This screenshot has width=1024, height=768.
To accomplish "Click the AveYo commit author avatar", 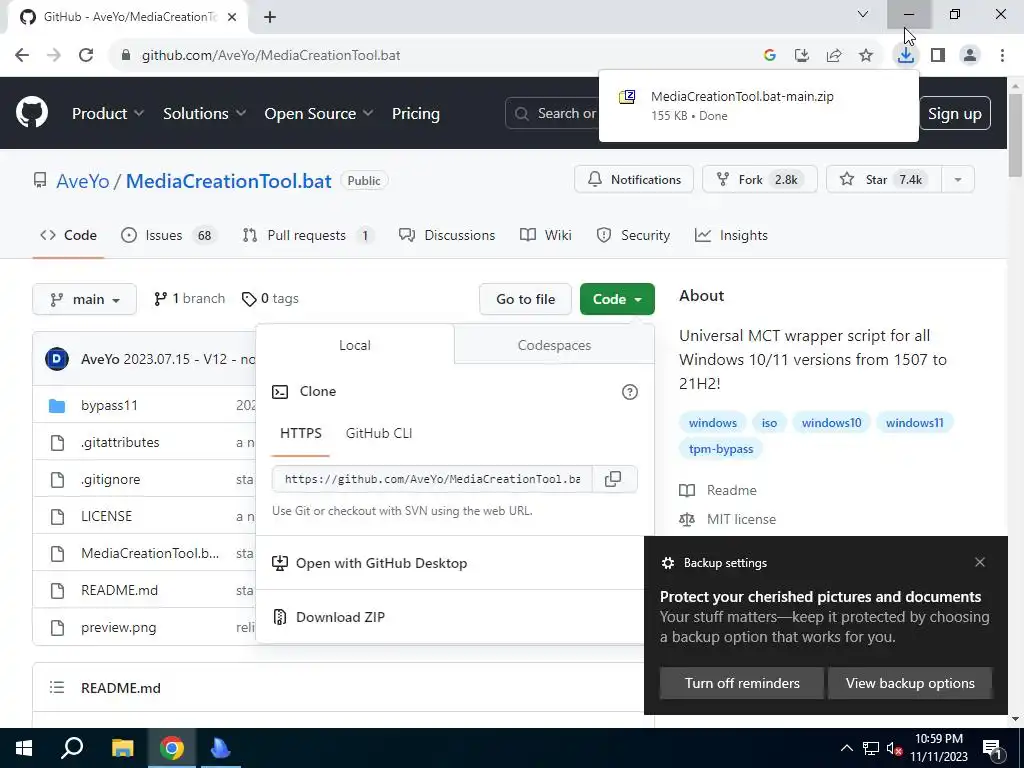I will tap(57, 359).
